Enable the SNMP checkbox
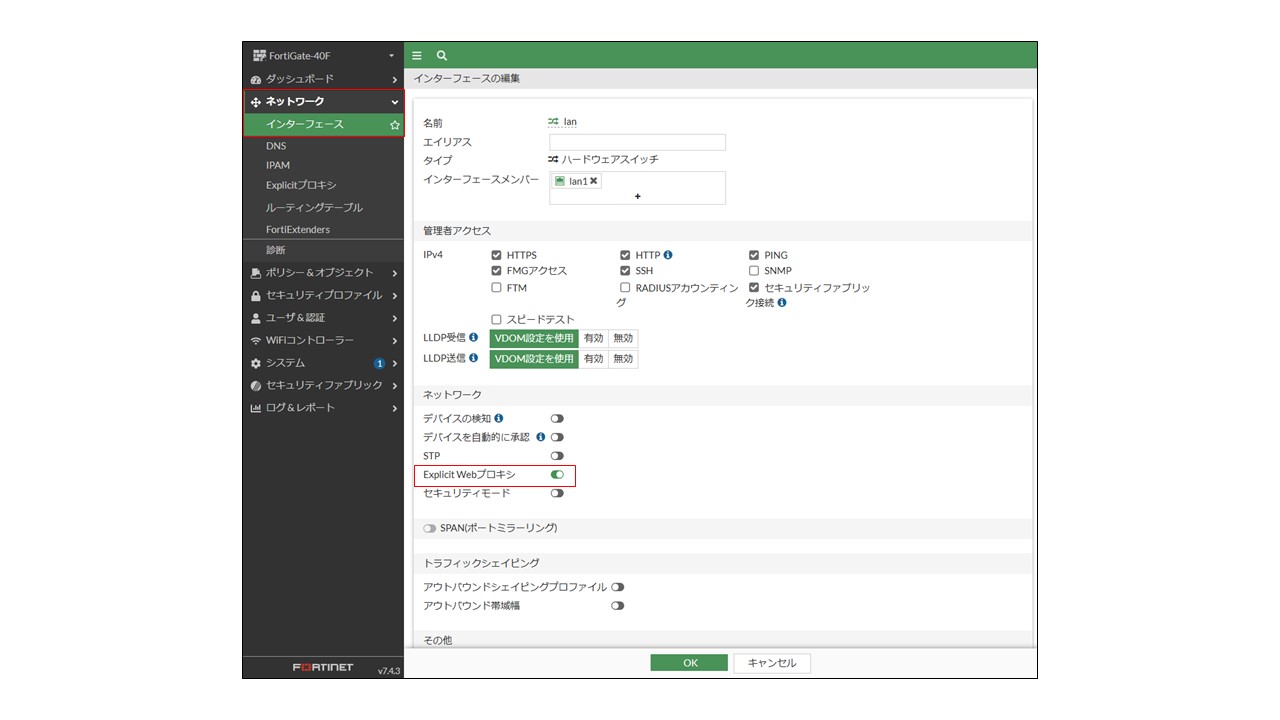This screenshot has width=1280, height=720. pyautogui.click(x=754, y=271)
